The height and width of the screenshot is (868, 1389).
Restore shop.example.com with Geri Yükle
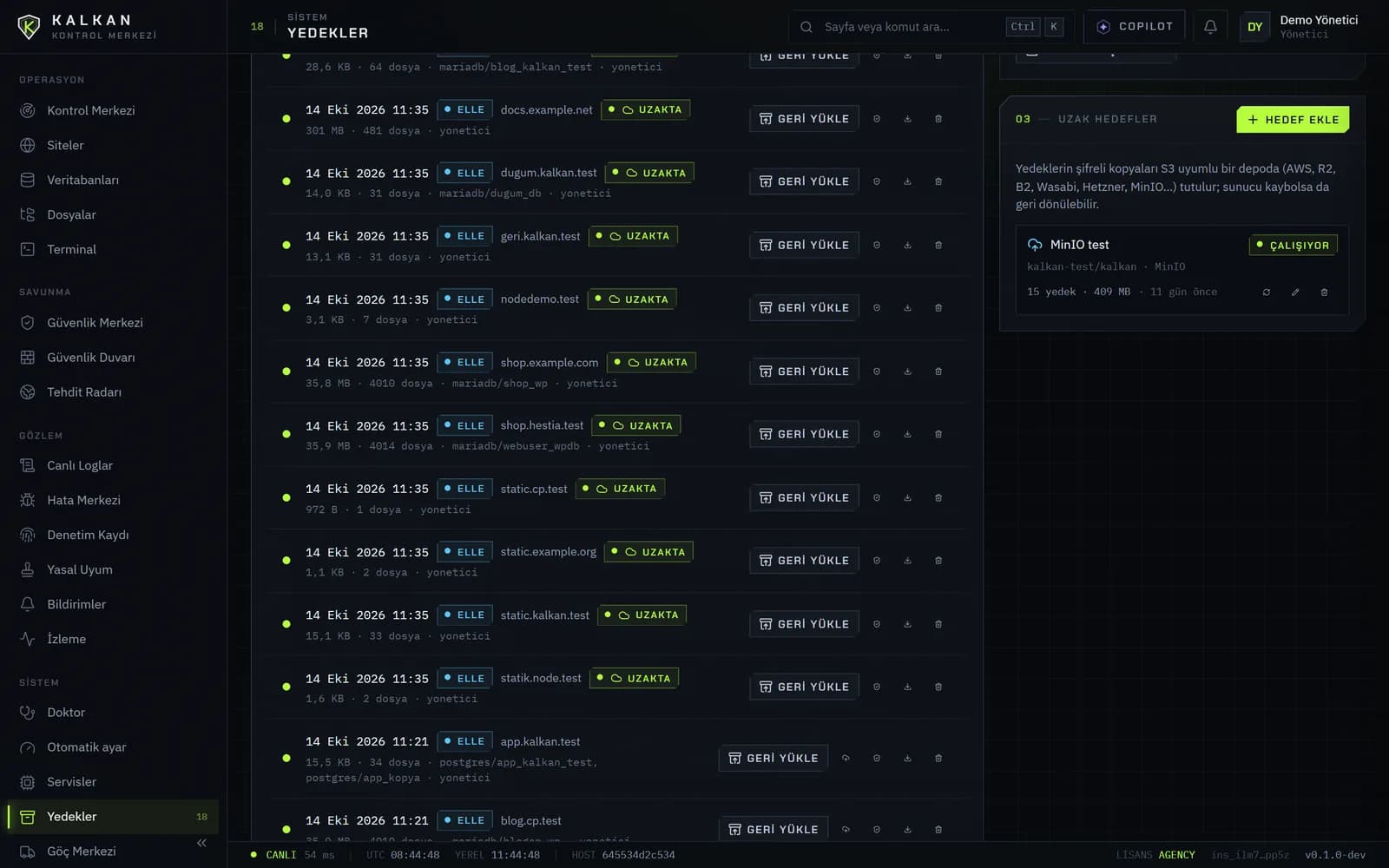tap(804, 372)
